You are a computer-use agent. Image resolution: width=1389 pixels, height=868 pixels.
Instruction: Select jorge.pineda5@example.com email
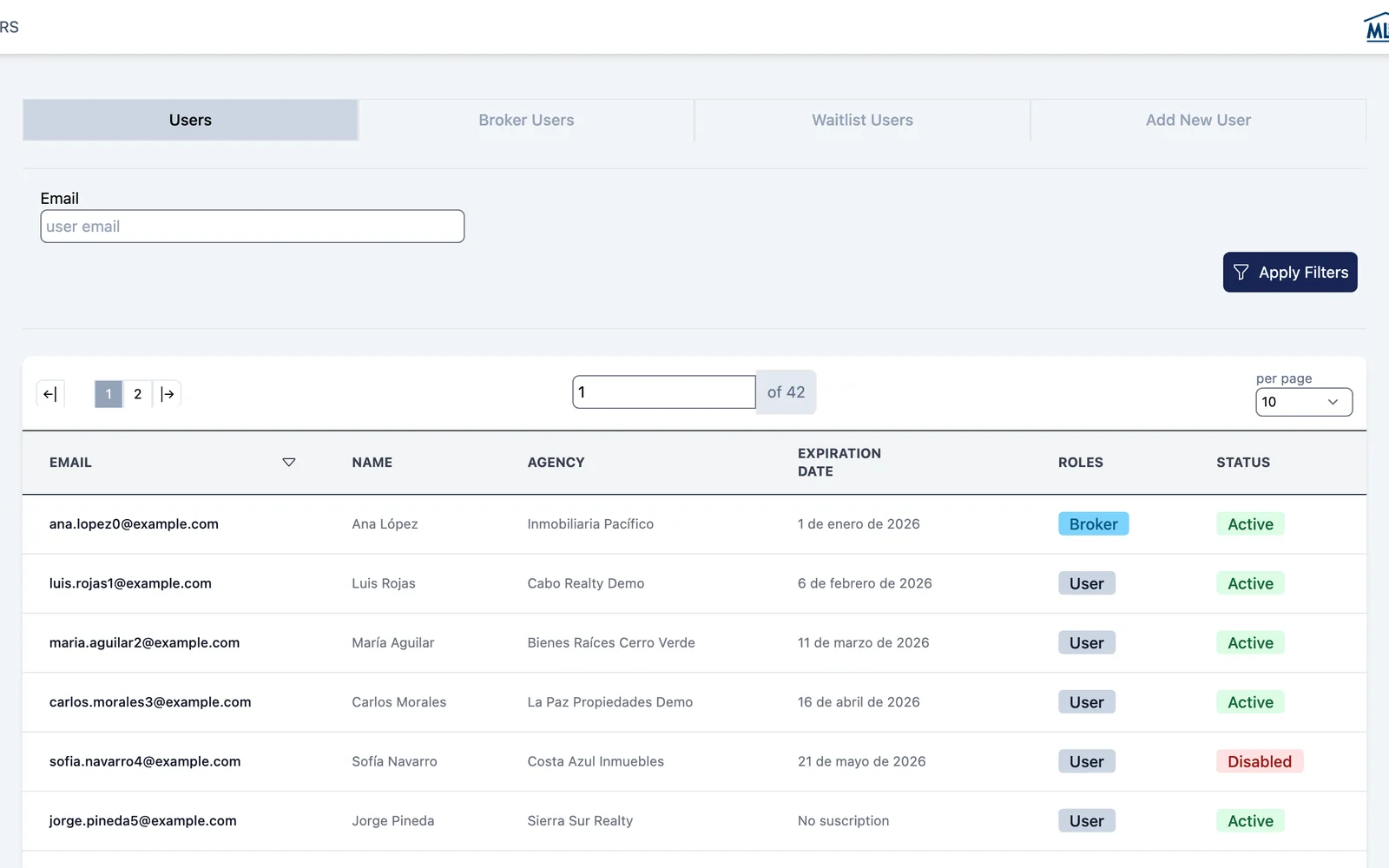pyautogui.click(x=142, y=821)
